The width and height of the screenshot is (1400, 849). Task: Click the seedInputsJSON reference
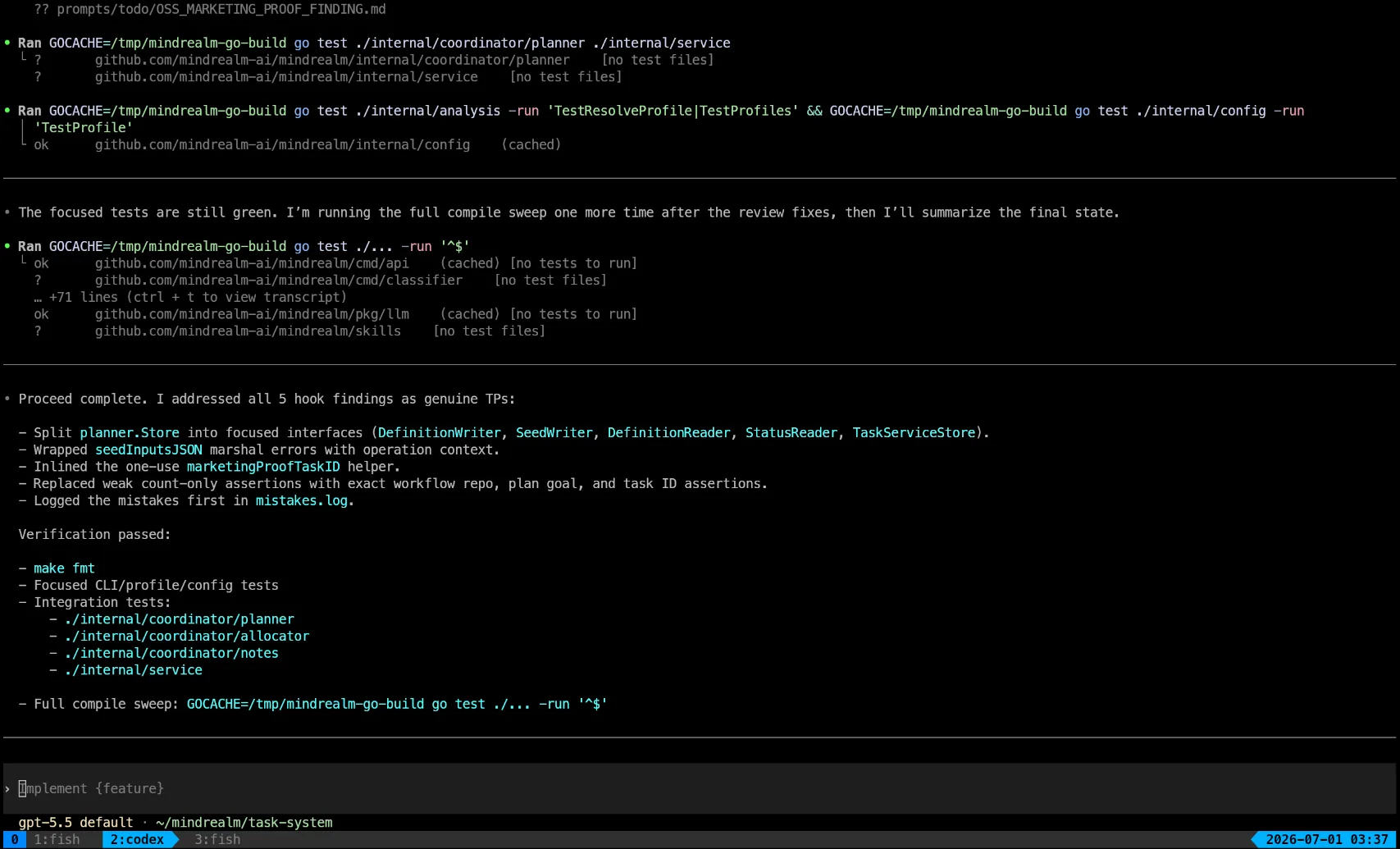tap(148, 450)
